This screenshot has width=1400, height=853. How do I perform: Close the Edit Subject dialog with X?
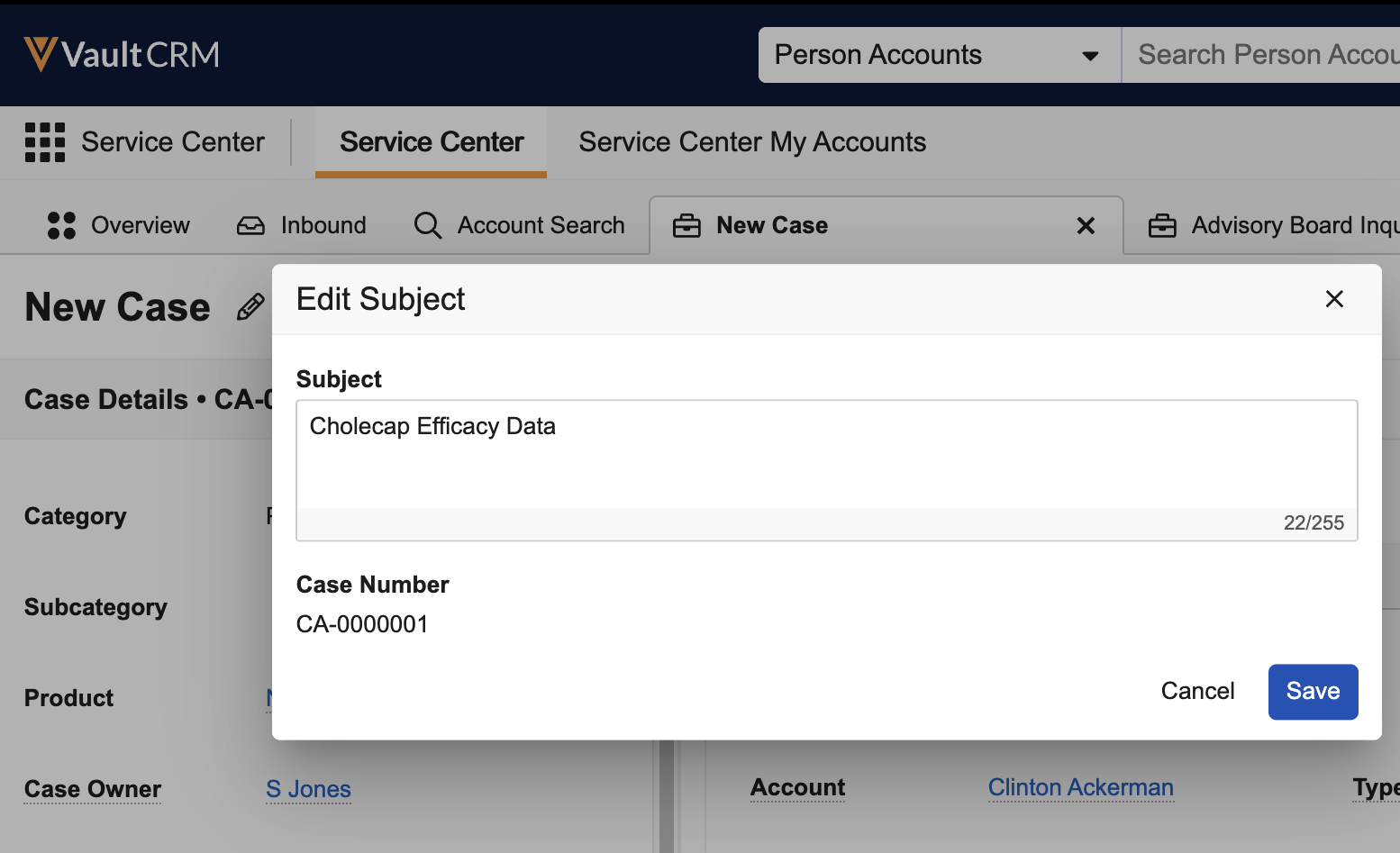click(x=1334, y=299)
